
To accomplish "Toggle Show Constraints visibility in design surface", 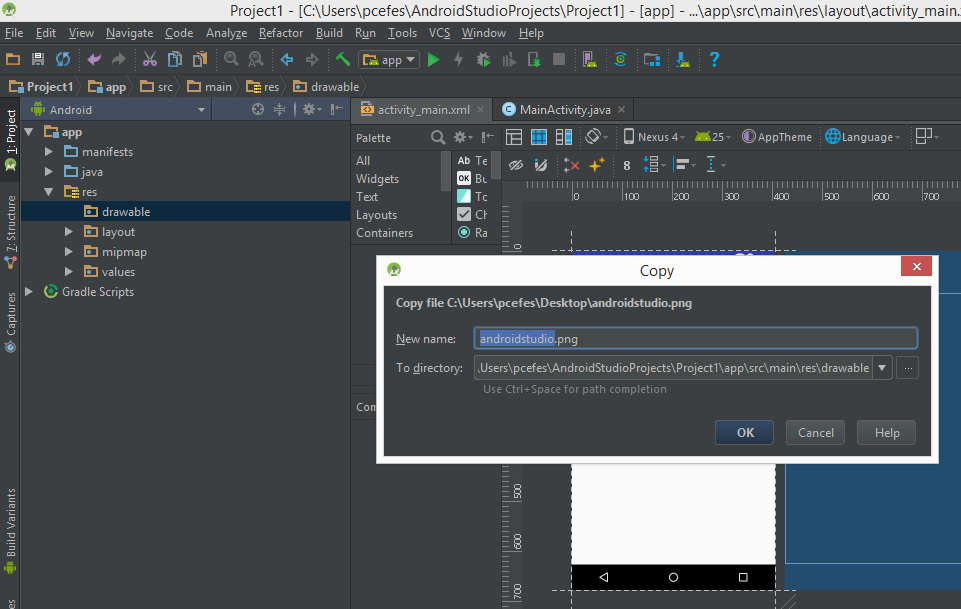I will [x=515, y=163].
